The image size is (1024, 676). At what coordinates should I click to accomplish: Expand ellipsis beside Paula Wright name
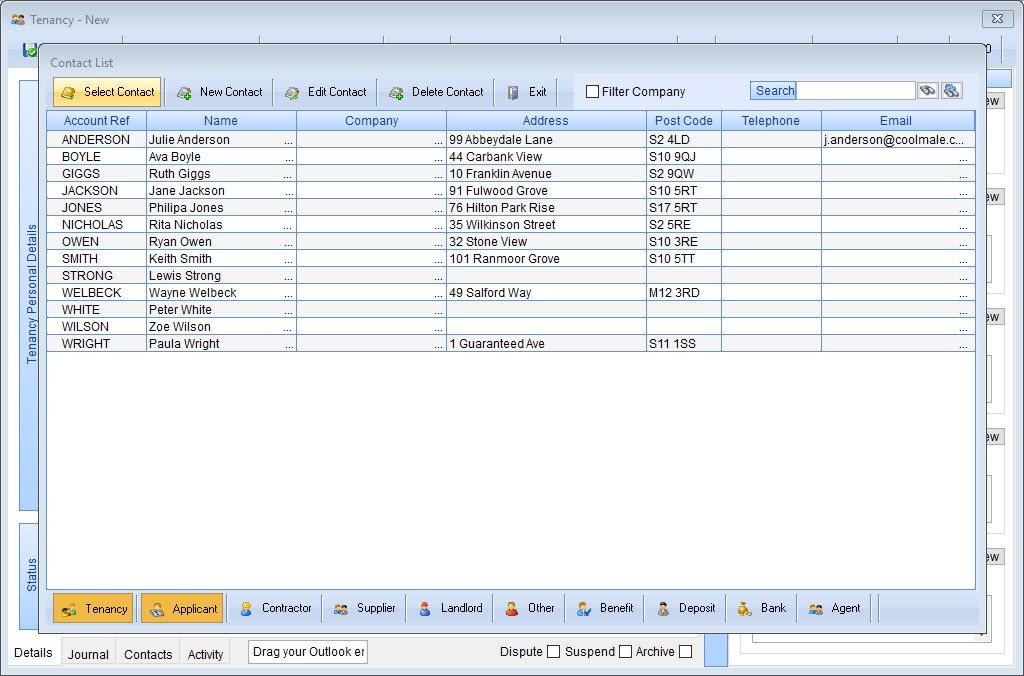click(x=289, y=344)
